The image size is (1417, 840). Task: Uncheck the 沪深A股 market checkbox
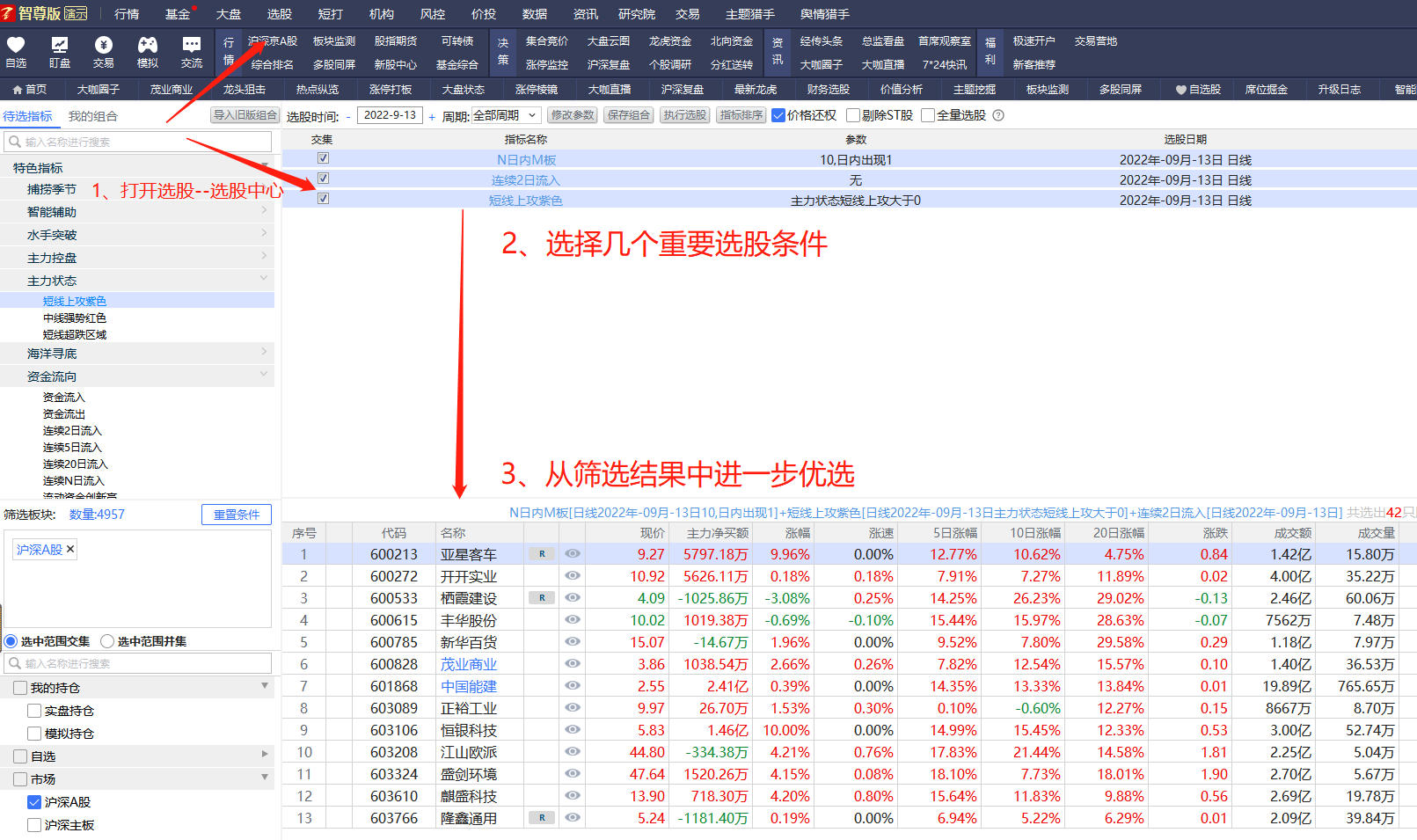[34, 802]
